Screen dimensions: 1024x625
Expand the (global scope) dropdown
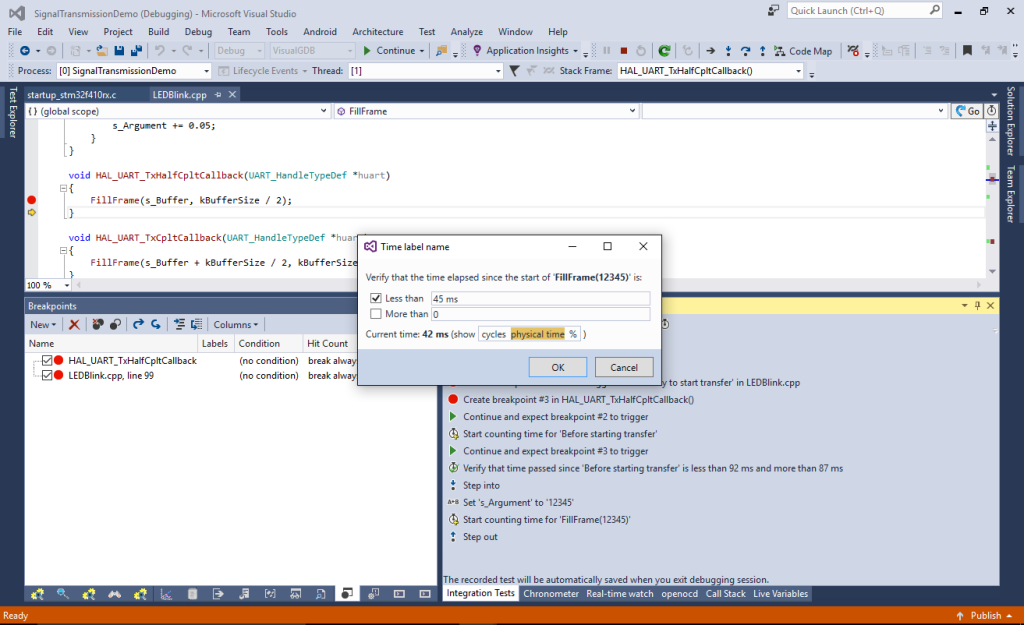click(x=322, y=111)
